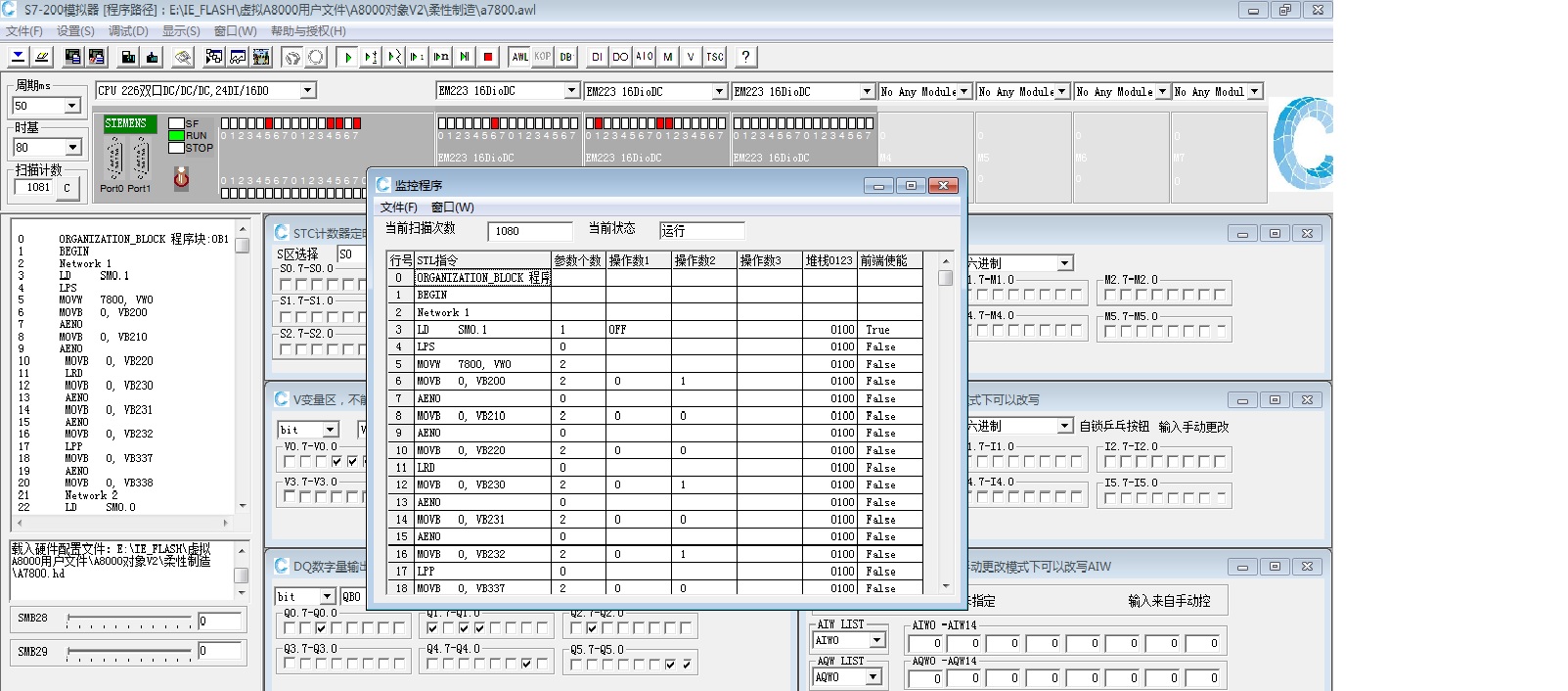Screen dimensions: 1568x691
Task: Select 输入手动更改 option
Action: pyautogui.click(x=1193, y=427)
